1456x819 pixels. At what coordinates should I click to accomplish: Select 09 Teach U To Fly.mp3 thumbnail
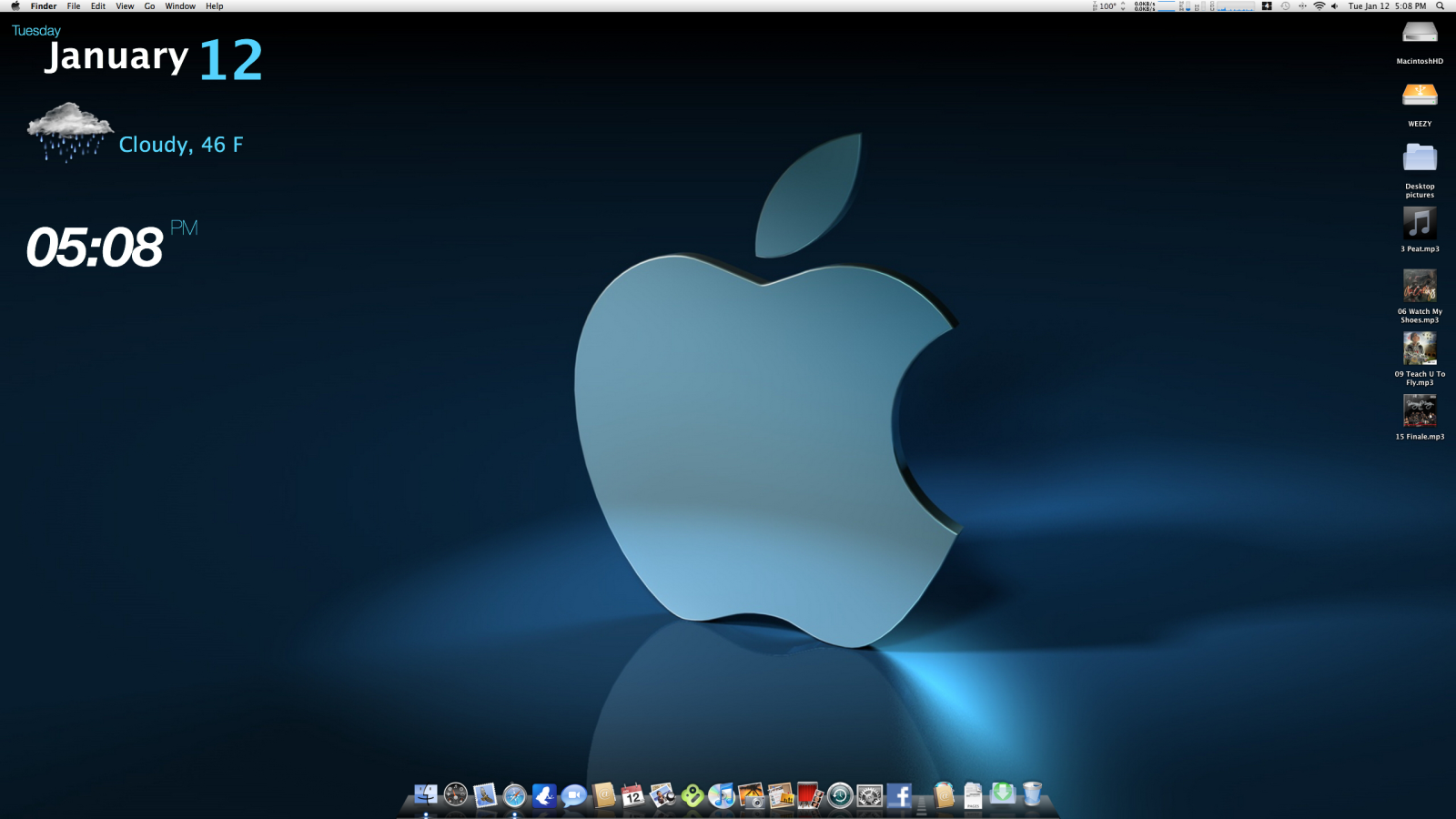pyautogui.click(x=1420, y=349)
